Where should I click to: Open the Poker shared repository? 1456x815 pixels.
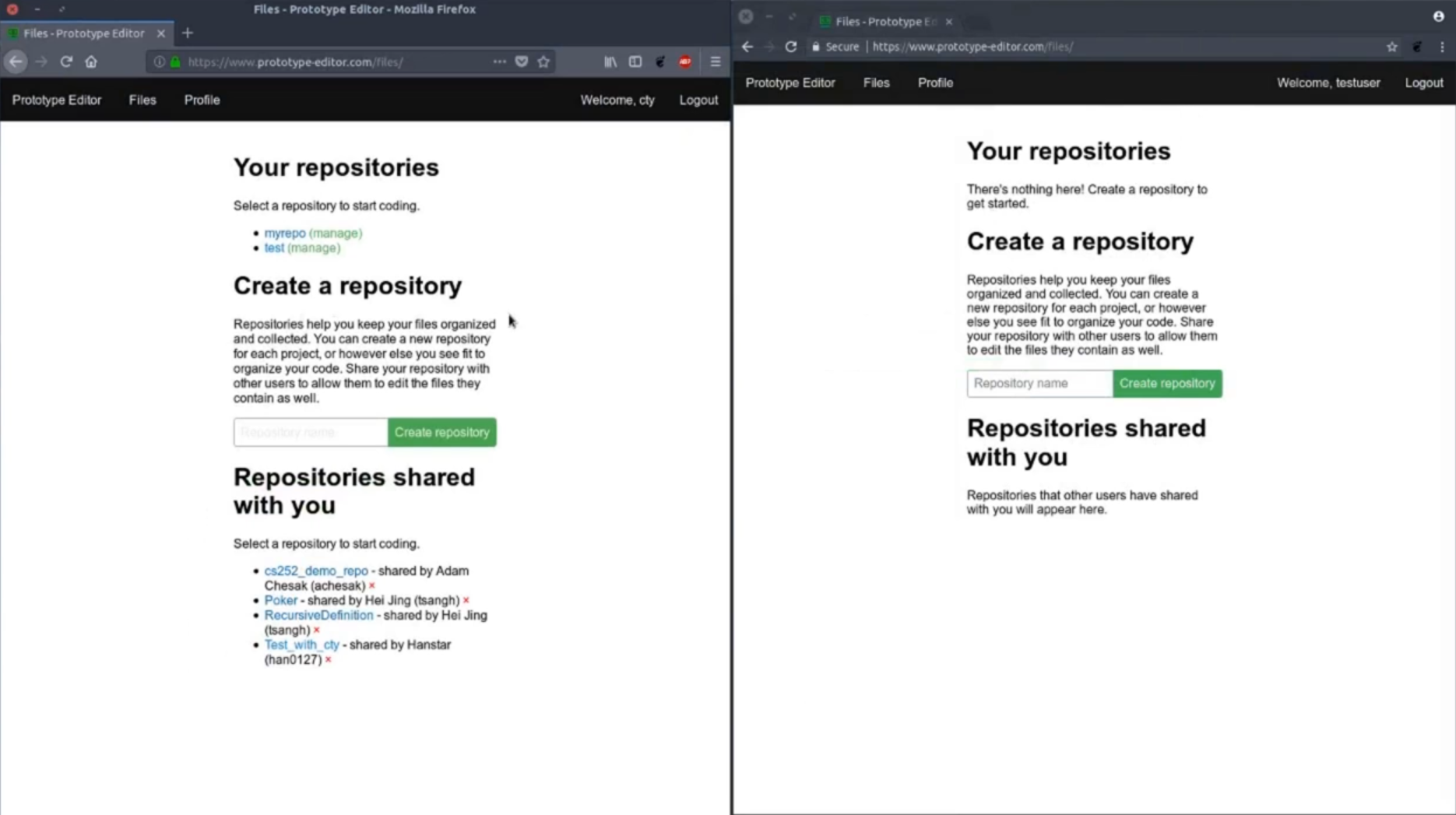coord(281,600)
